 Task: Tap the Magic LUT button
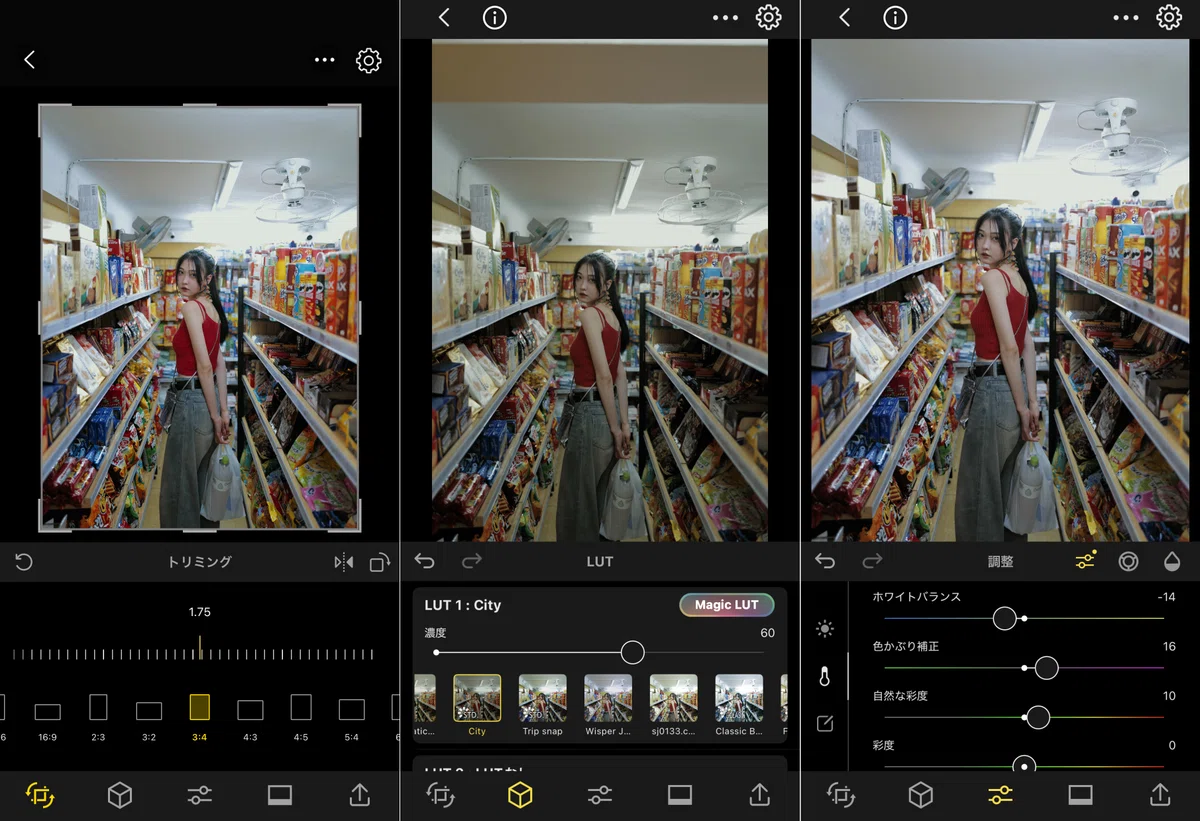pos(727,605)
